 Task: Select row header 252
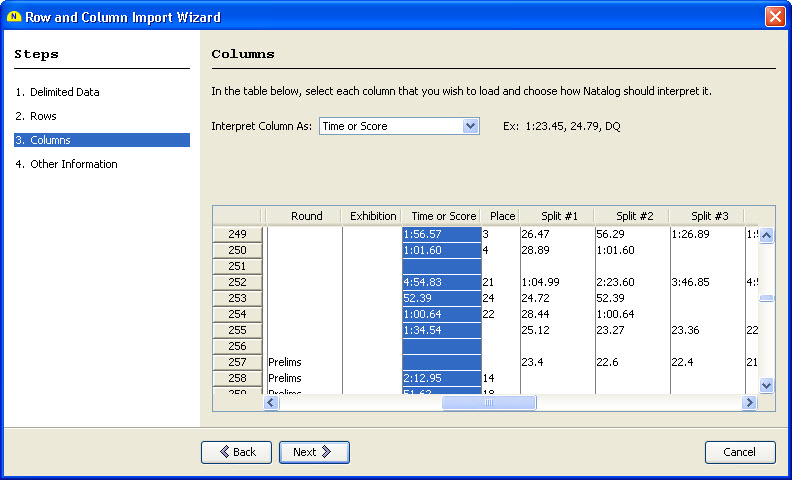(x=237, y=282)
